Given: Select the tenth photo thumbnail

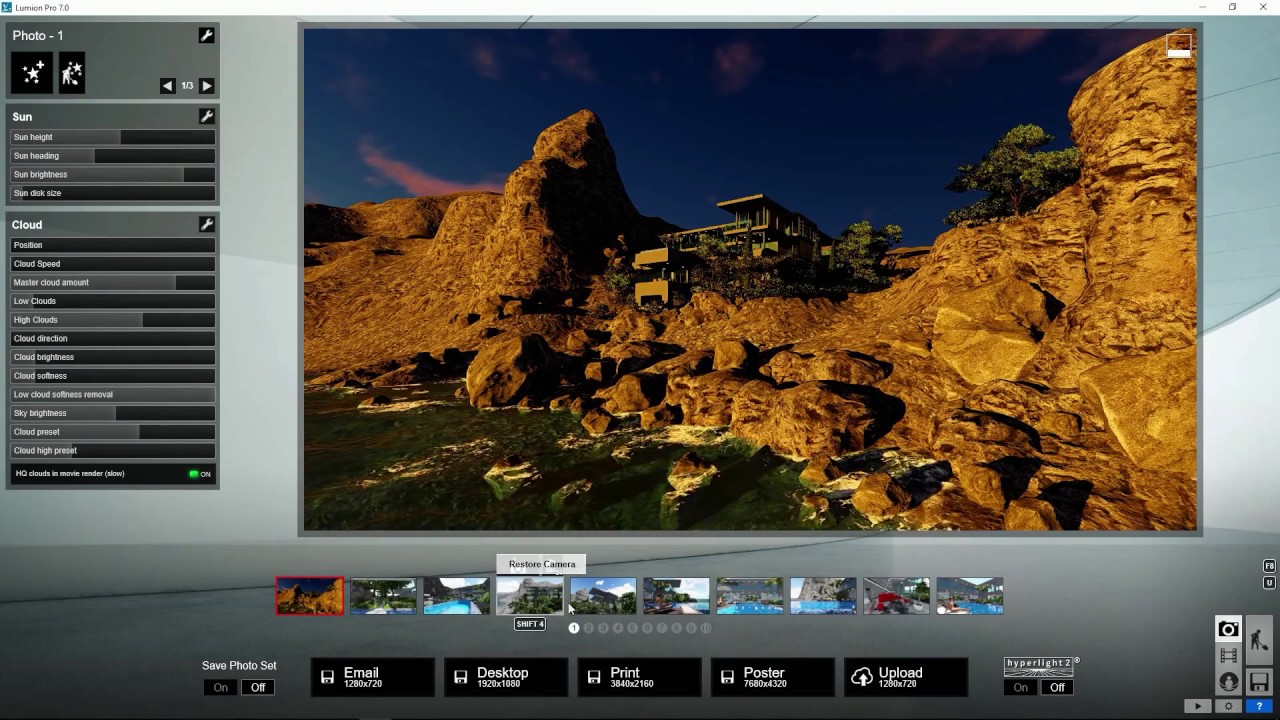Looking at the screenshot, I should [970, 596].
